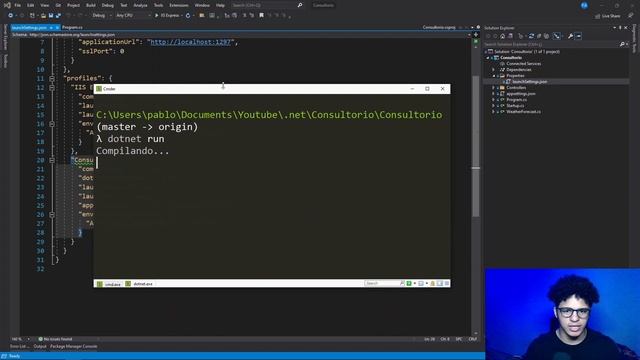Open the Any CPU platform dropdown
The width and height of the screenshot is (640, 360).
click(133, 16)
